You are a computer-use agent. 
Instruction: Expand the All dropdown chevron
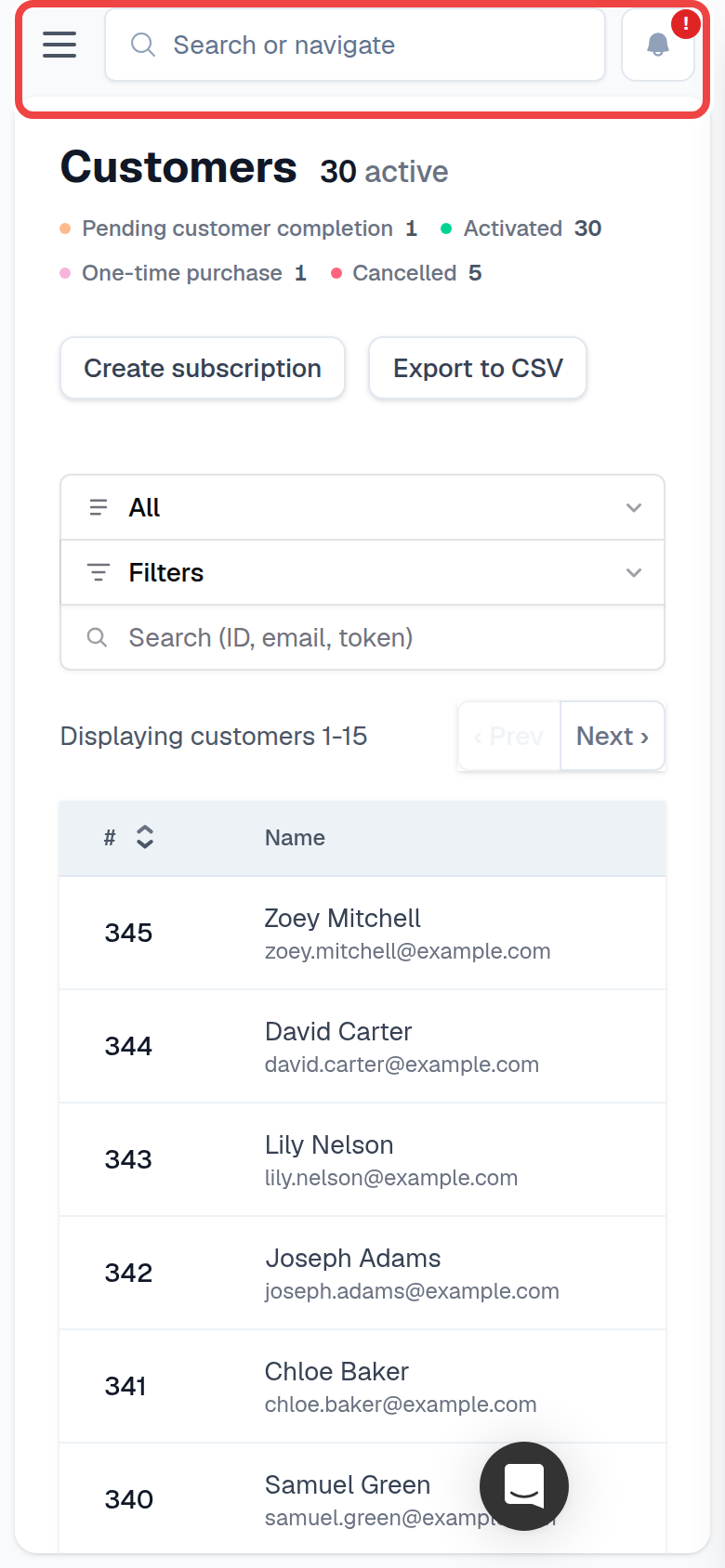point(634,507)
